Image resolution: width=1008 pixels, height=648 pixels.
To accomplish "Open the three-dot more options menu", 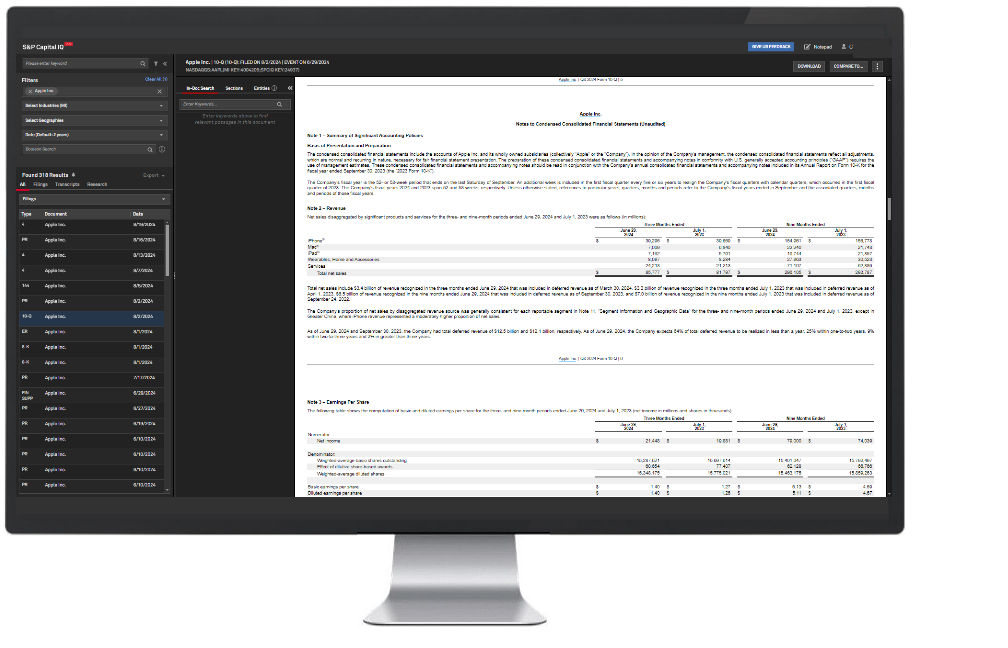I will [x=878, y=66].
